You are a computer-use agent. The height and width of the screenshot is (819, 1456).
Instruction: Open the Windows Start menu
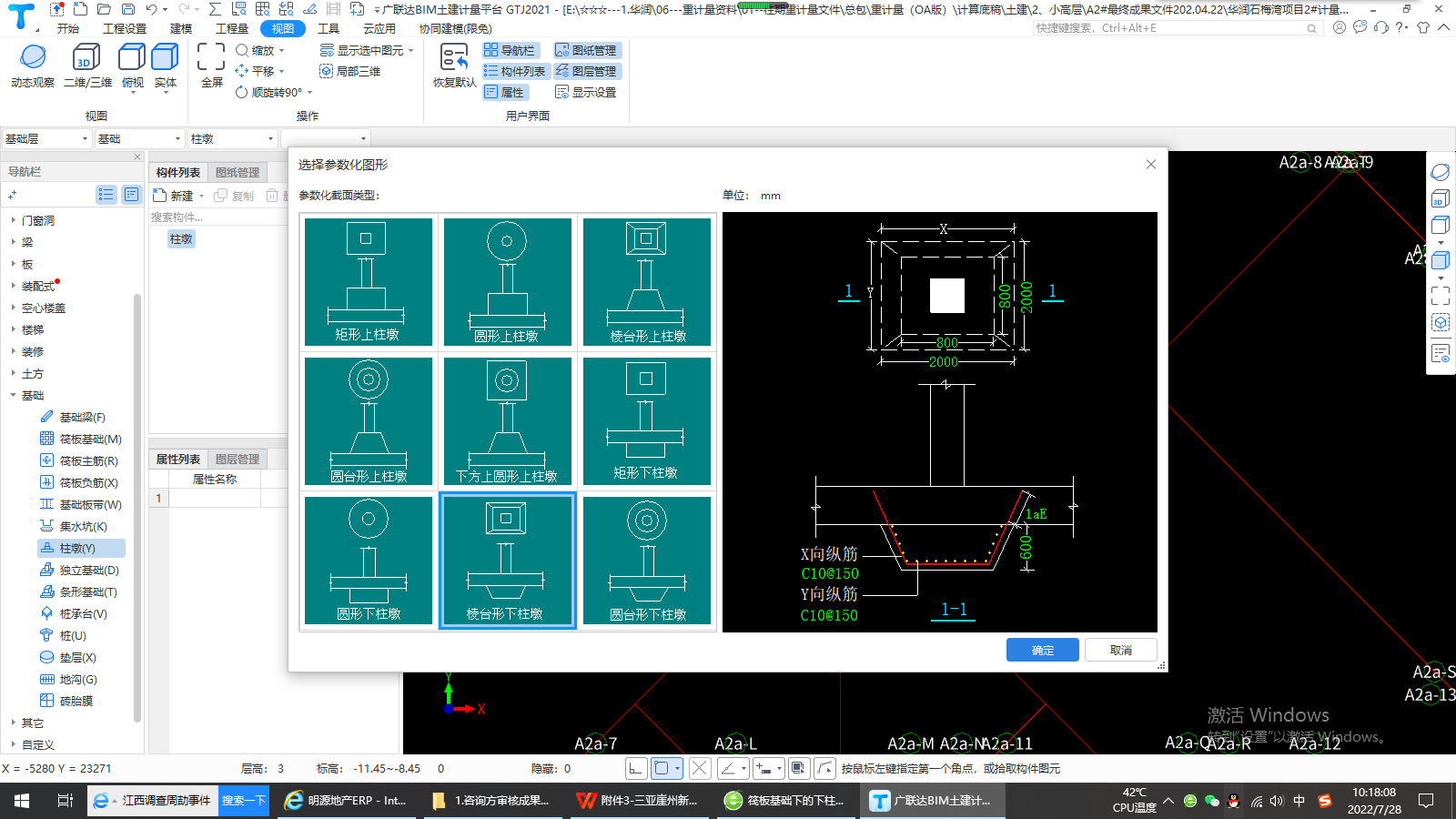pyautogui.click(x=21, y=801)
